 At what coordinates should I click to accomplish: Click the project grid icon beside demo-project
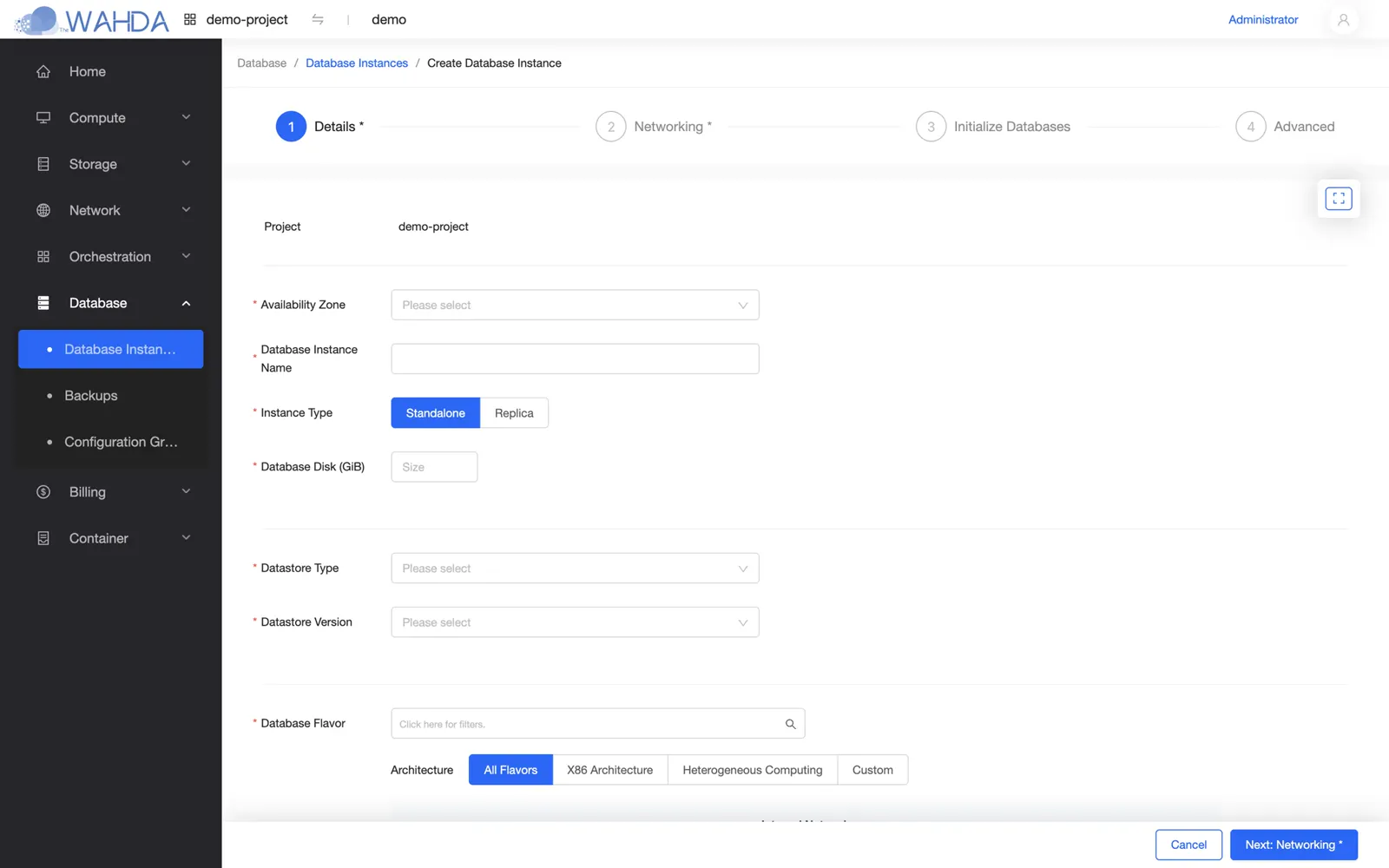tap(190, 19)
